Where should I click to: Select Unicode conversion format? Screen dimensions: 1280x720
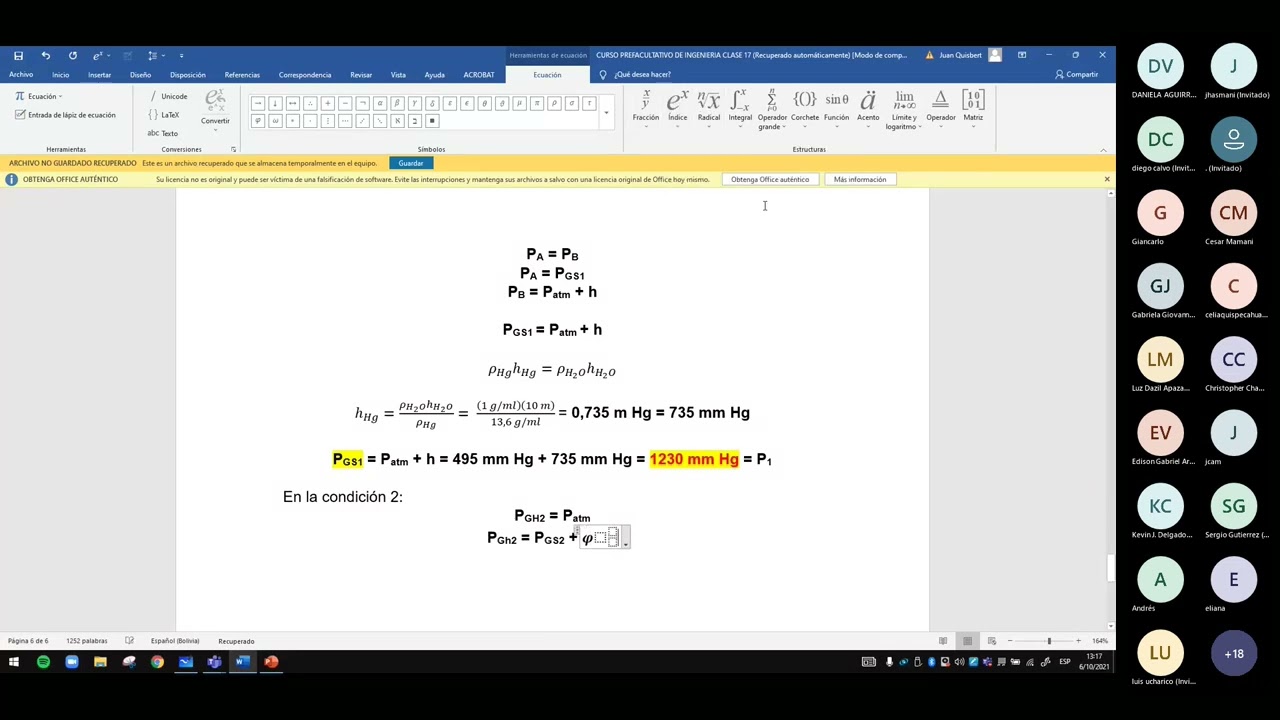tap(168, 96)
